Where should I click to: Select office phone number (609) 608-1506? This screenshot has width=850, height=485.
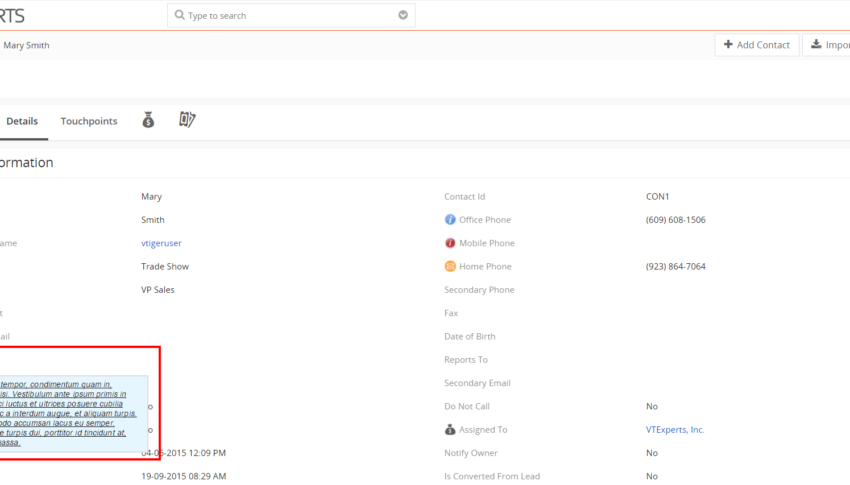pyautogui.click(x=675, y=219)
